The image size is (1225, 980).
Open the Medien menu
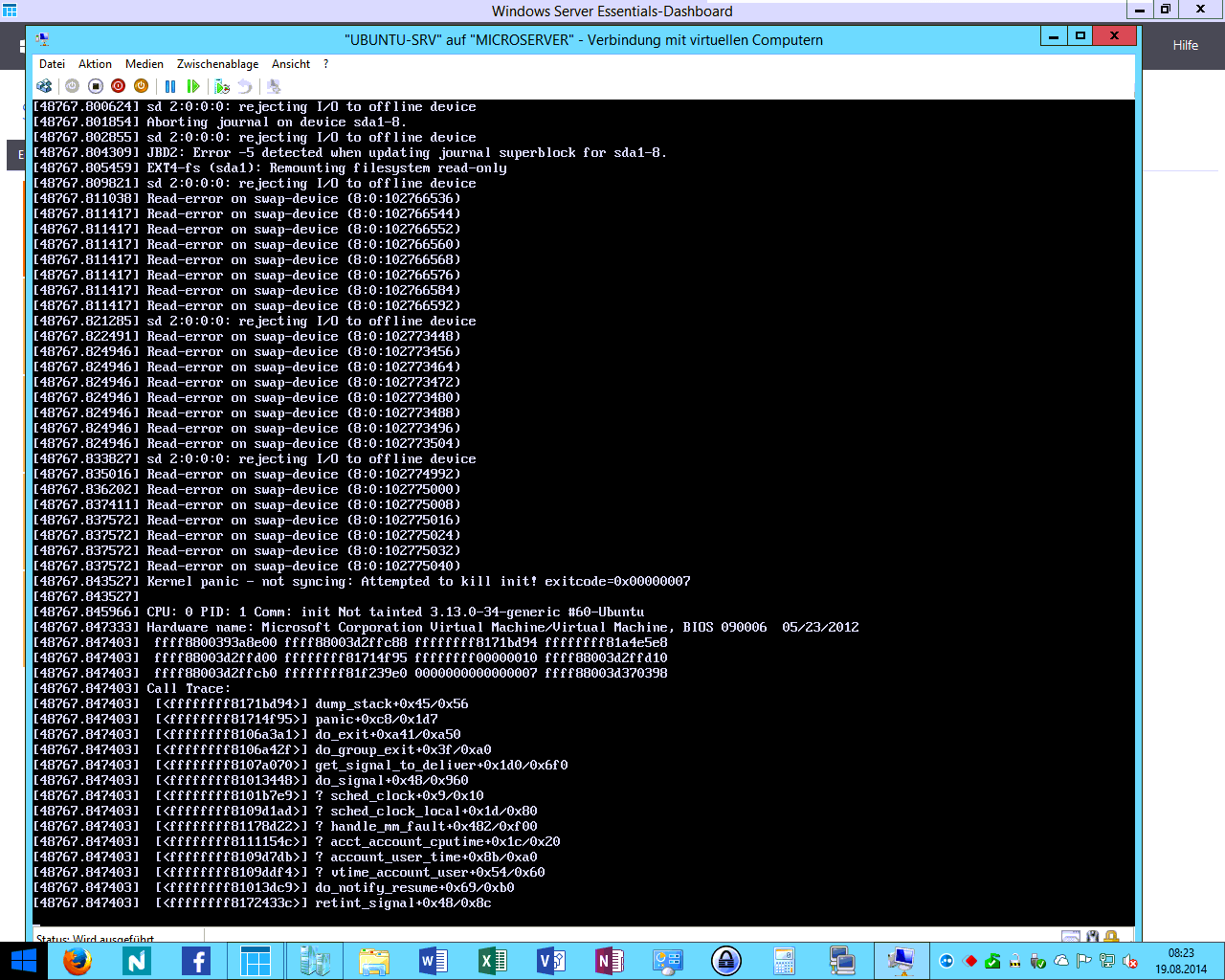pyautogui.click(x=144, y=64)
